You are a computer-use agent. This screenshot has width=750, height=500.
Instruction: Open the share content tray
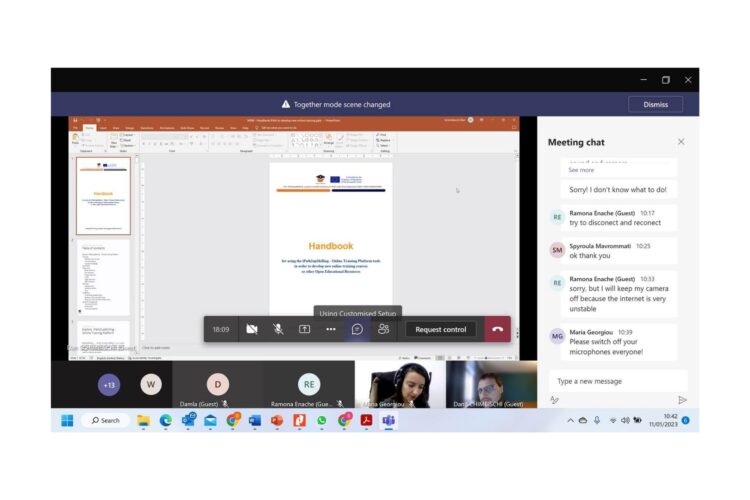click(304, 329)
